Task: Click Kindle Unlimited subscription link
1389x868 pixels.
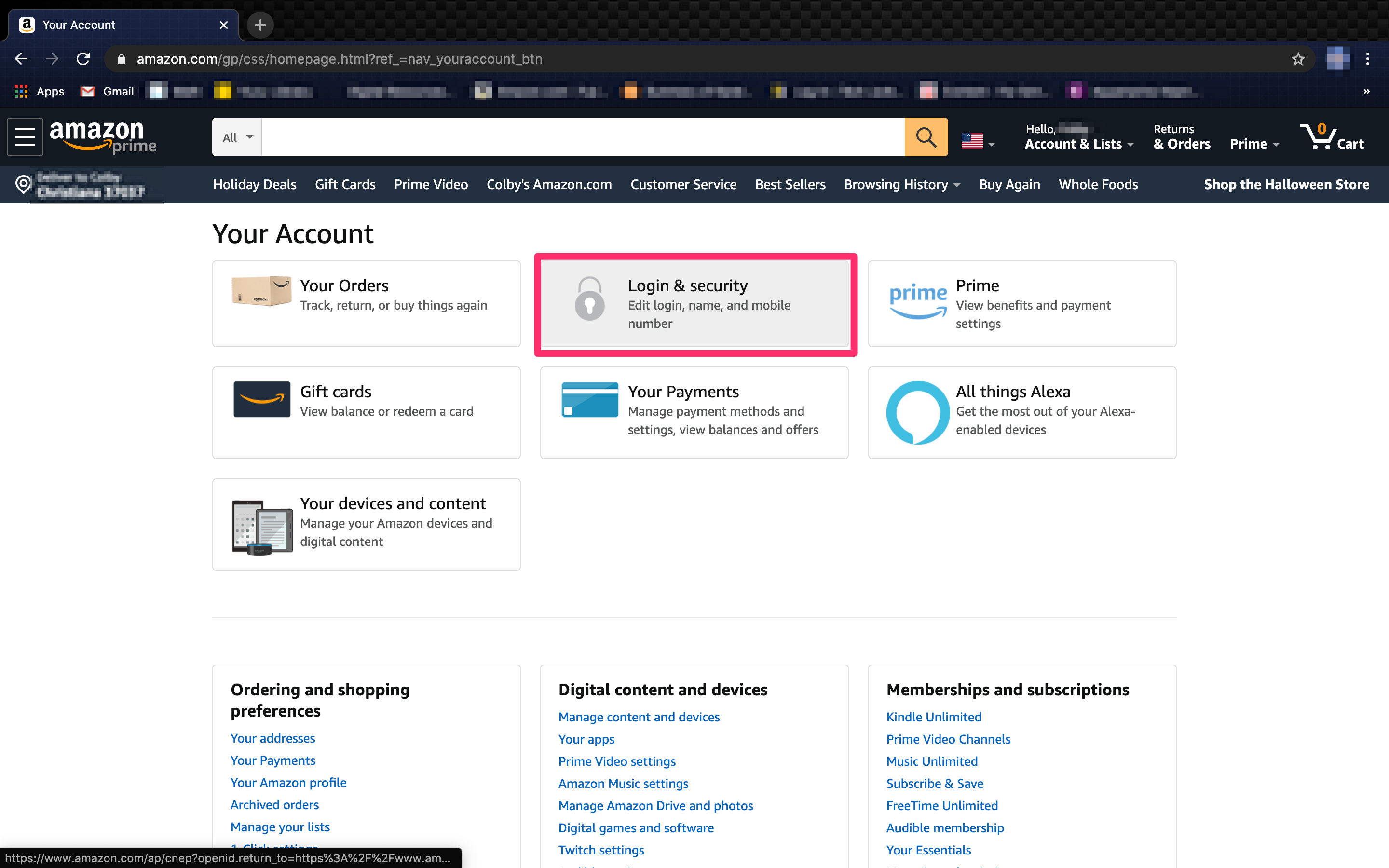Action: point(933,717)
